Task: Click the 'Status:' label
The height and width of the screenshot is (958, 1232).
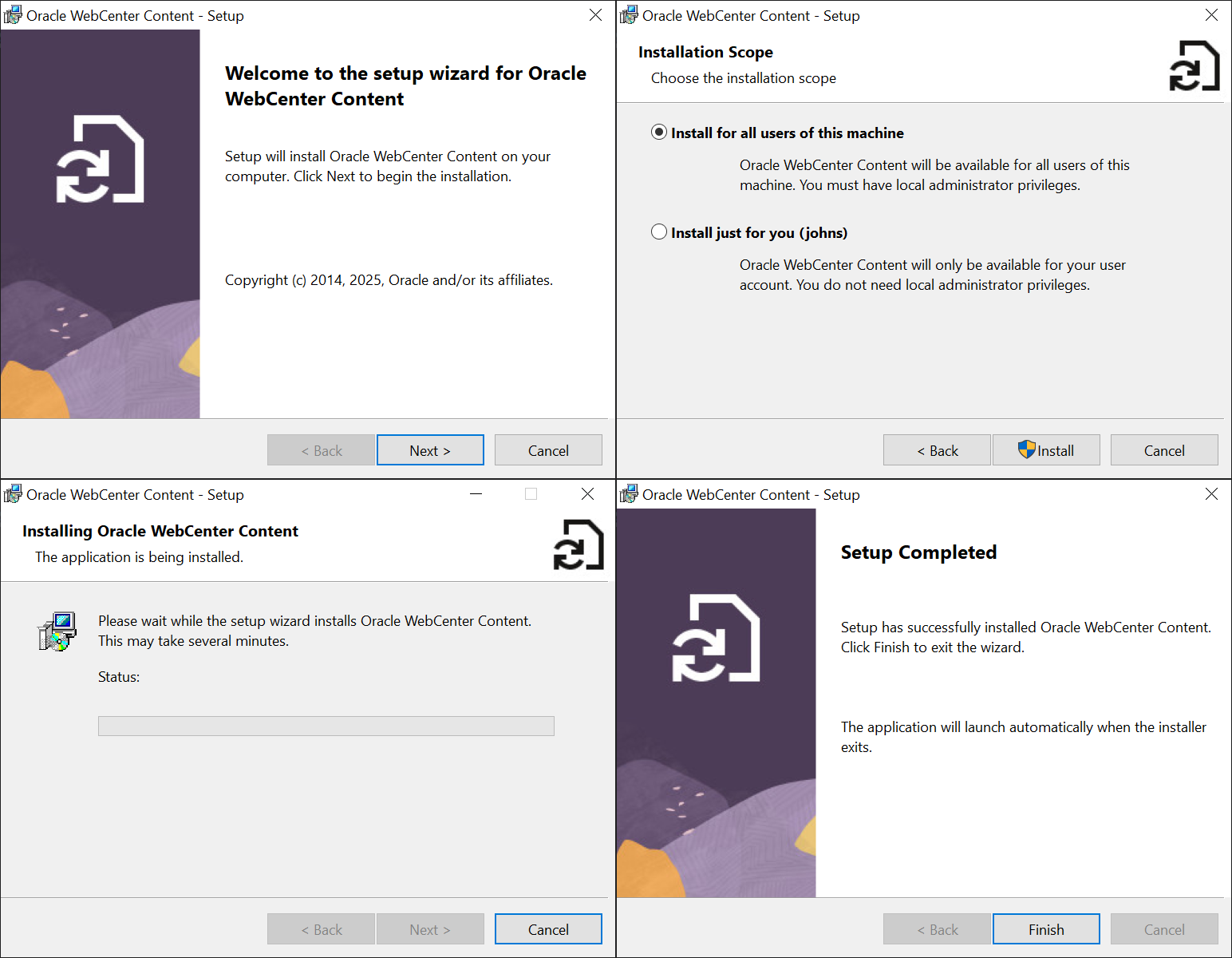Action: click(x=119, y=677)
